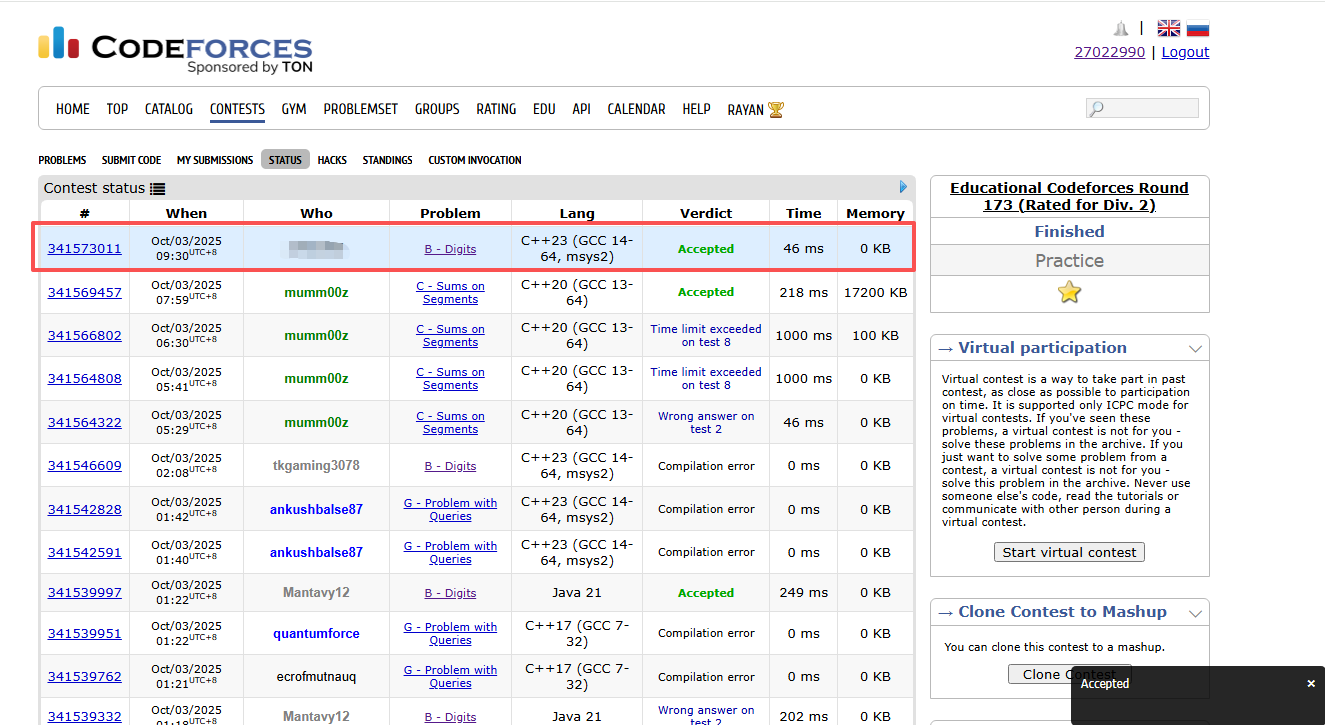
Task: Open submission 341573011
Action: coord(85,248)
